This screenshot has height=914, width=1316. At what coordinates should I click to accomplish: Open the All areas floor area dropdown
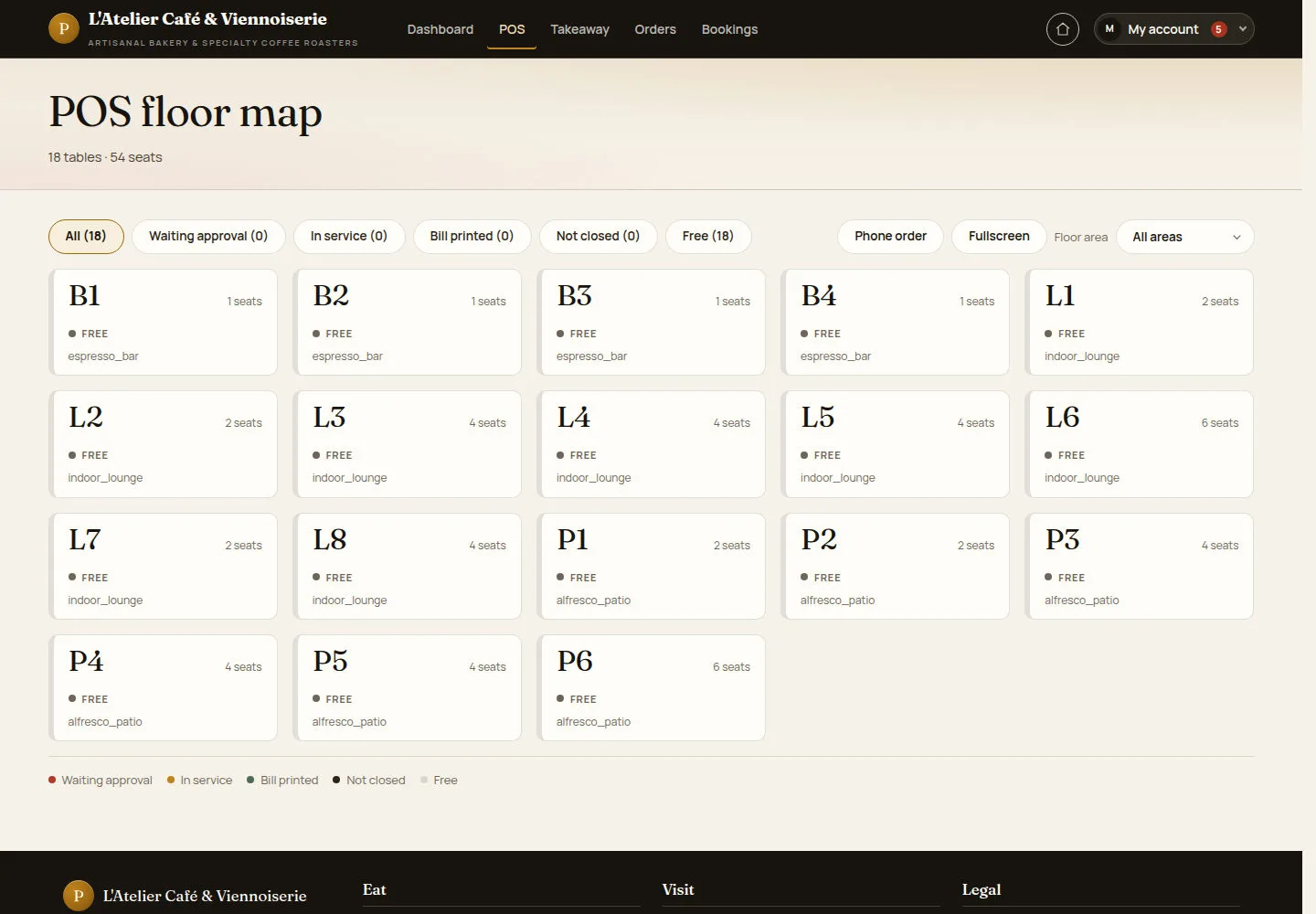coord(1185,237)
